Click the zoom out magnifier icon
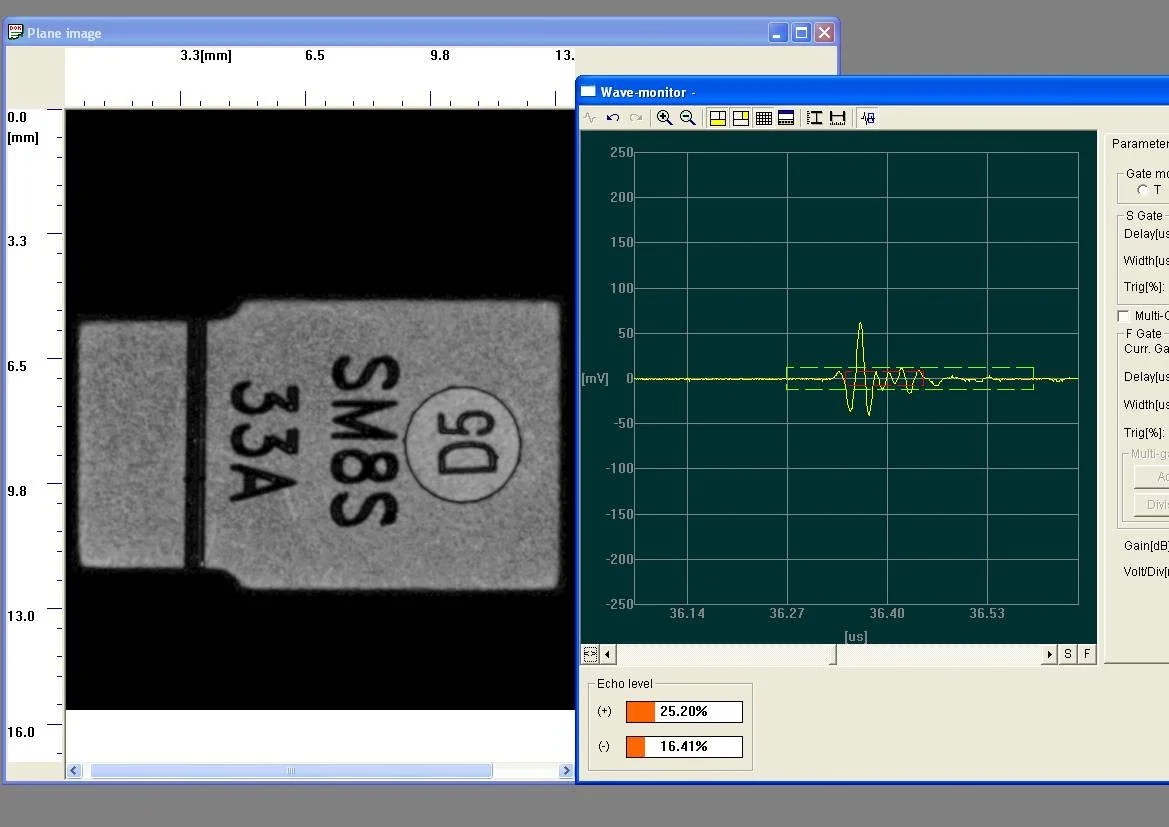 (688, 118)
